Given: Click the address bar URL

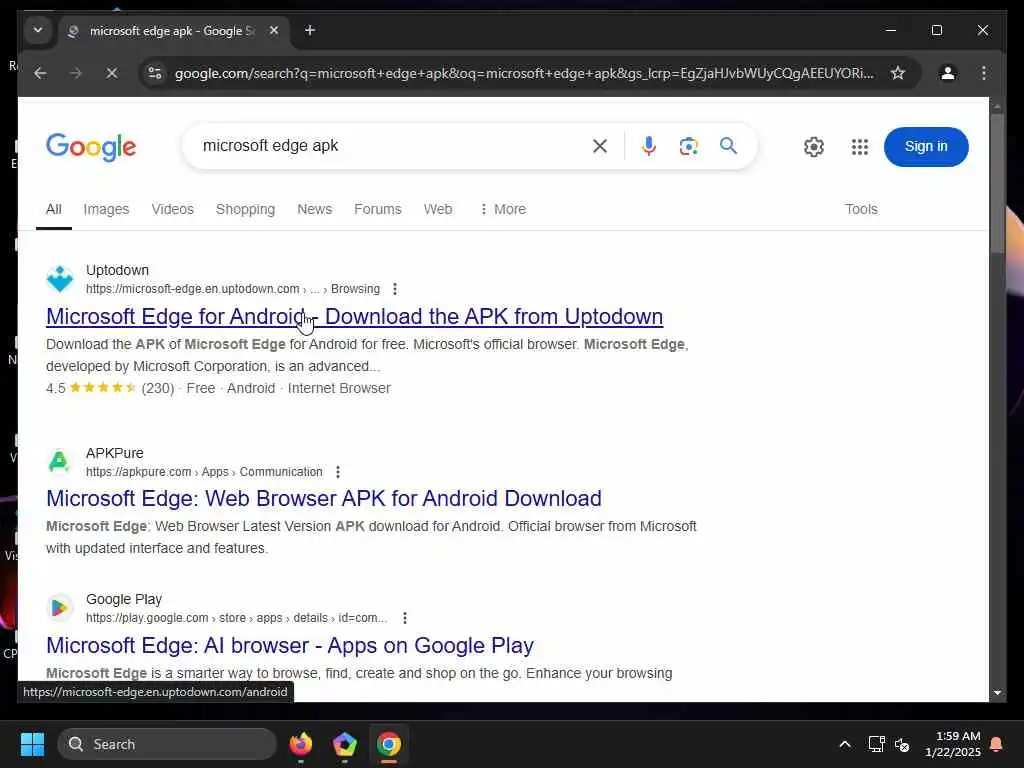Looking at the screenshot, I should 524,73.
